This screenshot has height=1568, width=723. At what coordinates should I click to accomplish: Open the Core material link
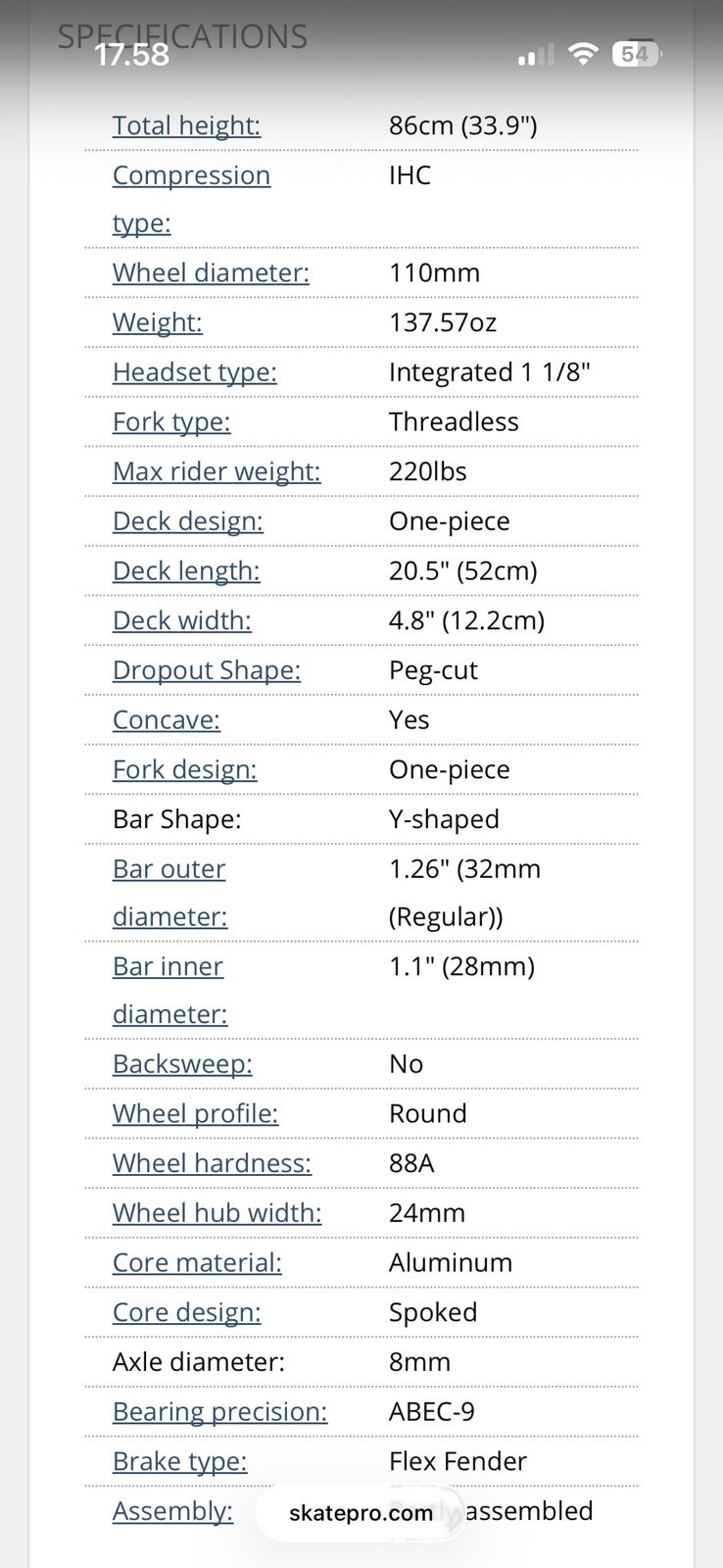click(197, 1262)
